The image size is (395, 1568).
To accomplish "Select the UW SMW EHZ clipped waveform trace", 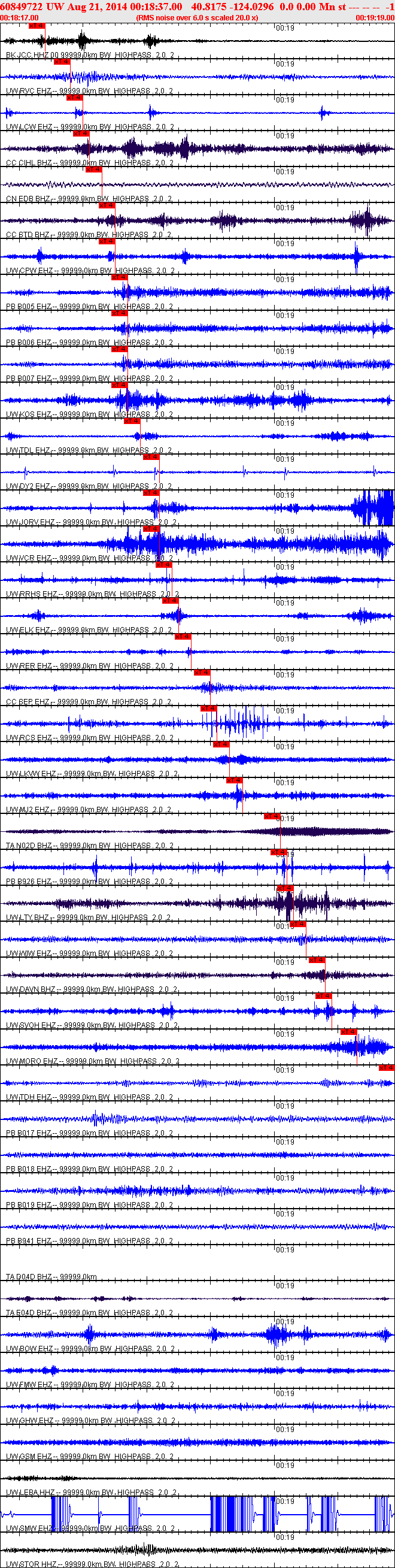I will [197, 1514].
